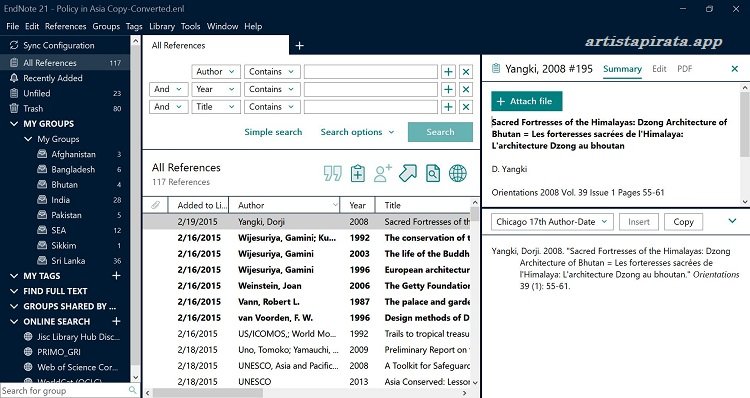This screenshot has width=750, height=398.
Task: Click the Afghanistan group folder icon
Action: click(42, 154)
